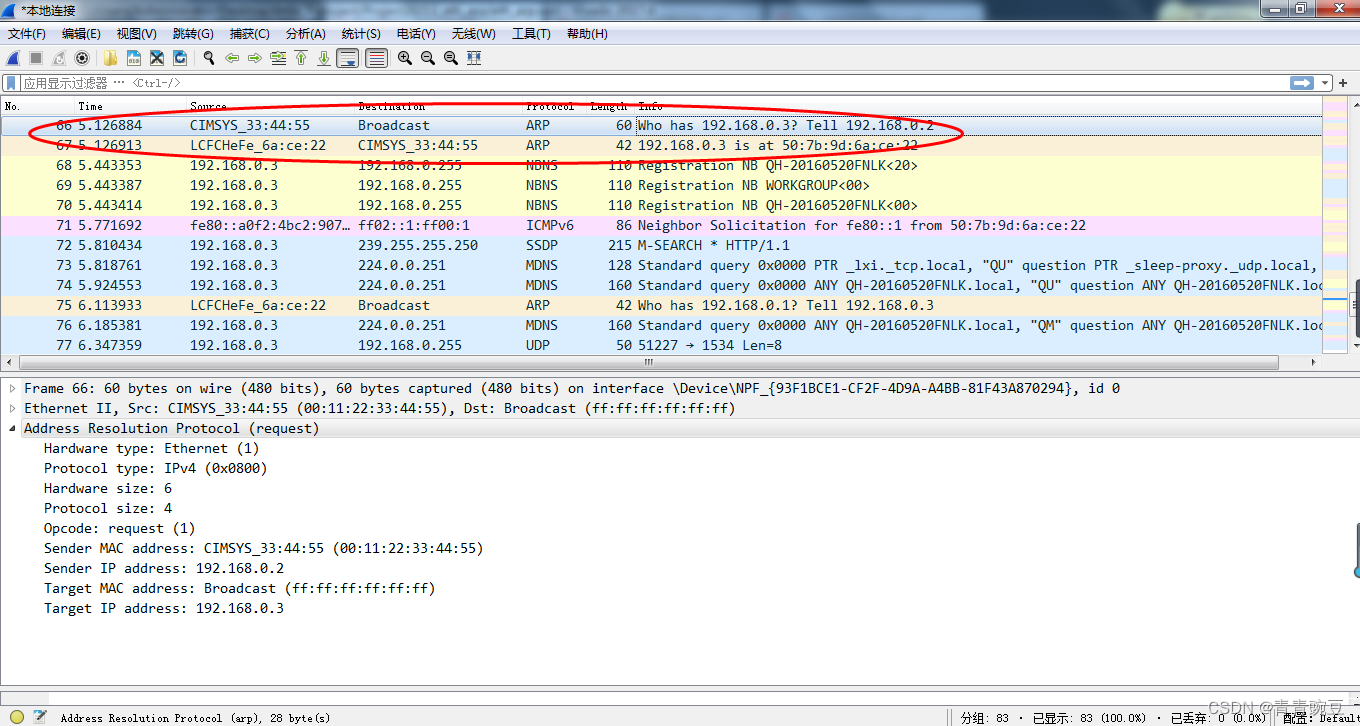1360x726 pixels.
Task: Open the 捕获 menu
Action: pyautogui.click(x=248, y=33)
